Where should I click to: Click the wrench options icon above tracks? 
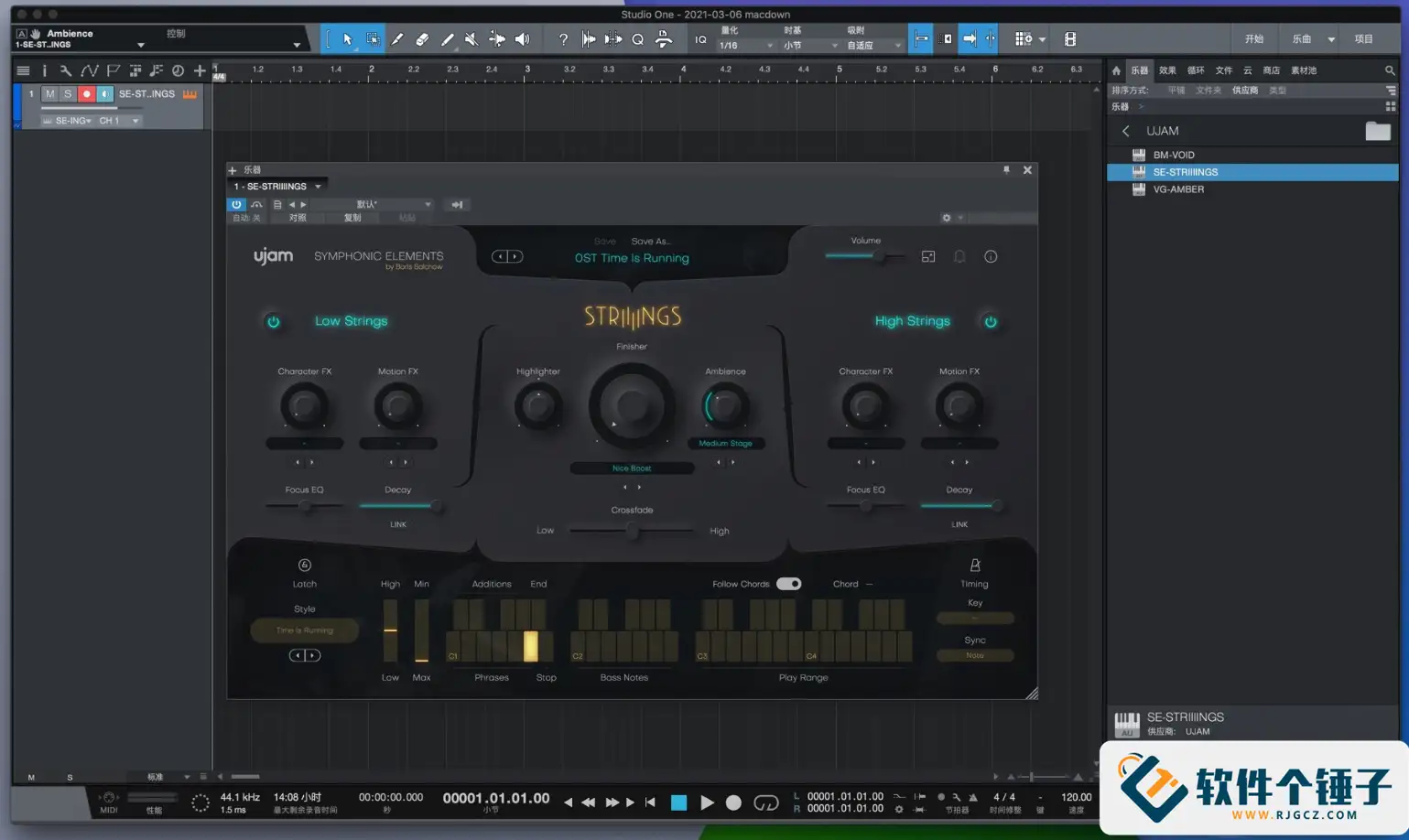(66, 70)
